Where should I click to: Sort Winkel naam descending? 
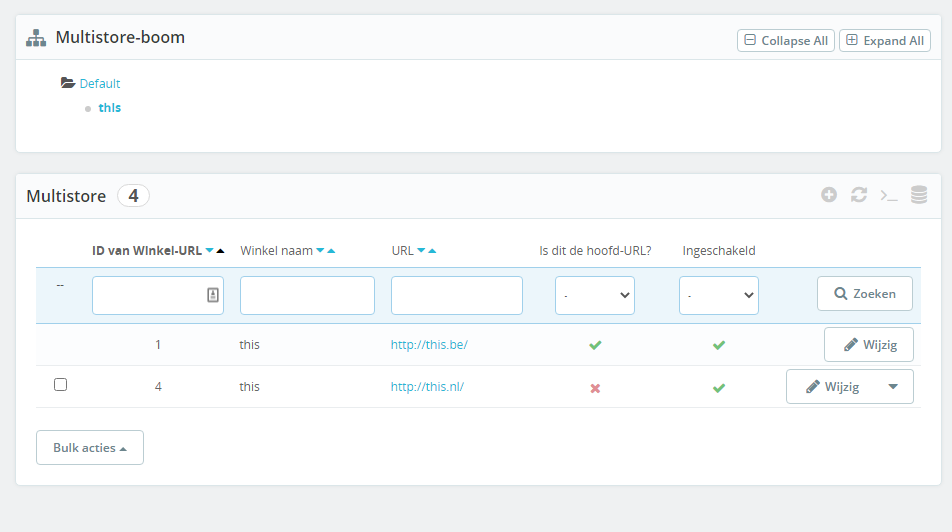[x=320, y=251]
